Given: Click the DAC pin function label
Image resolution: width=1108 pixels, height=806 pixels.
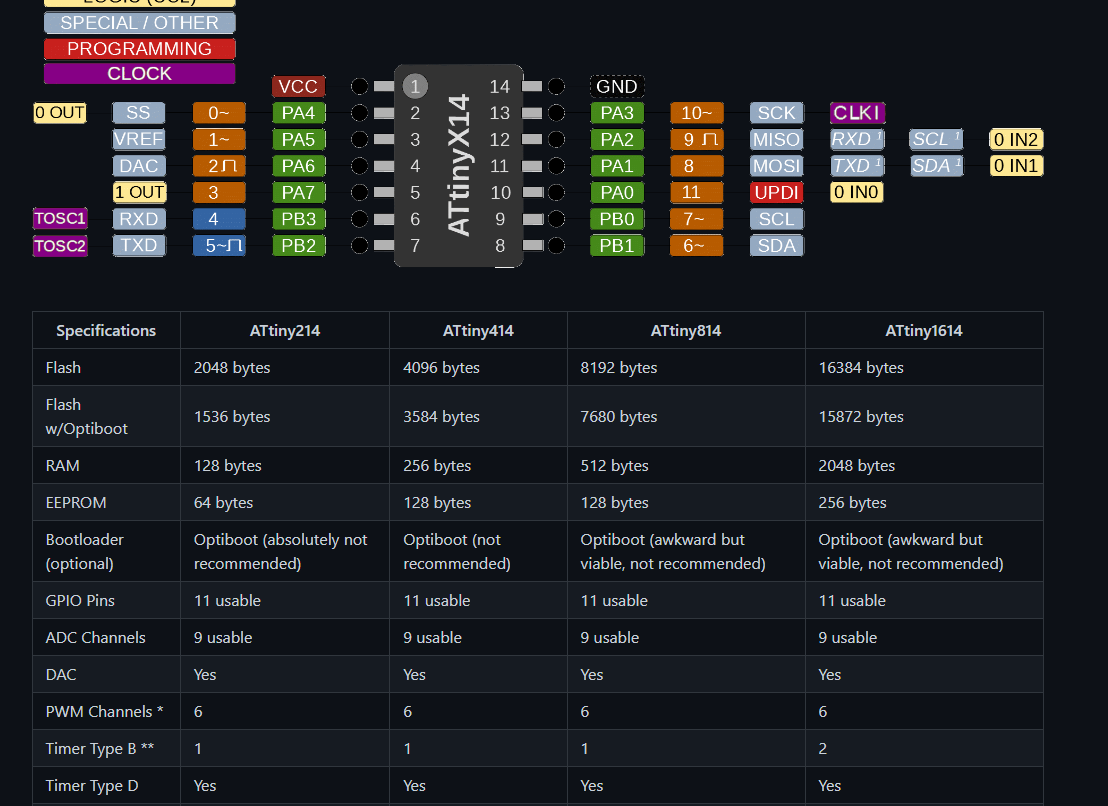Looking at the screenshot, I should pos(138,166).
